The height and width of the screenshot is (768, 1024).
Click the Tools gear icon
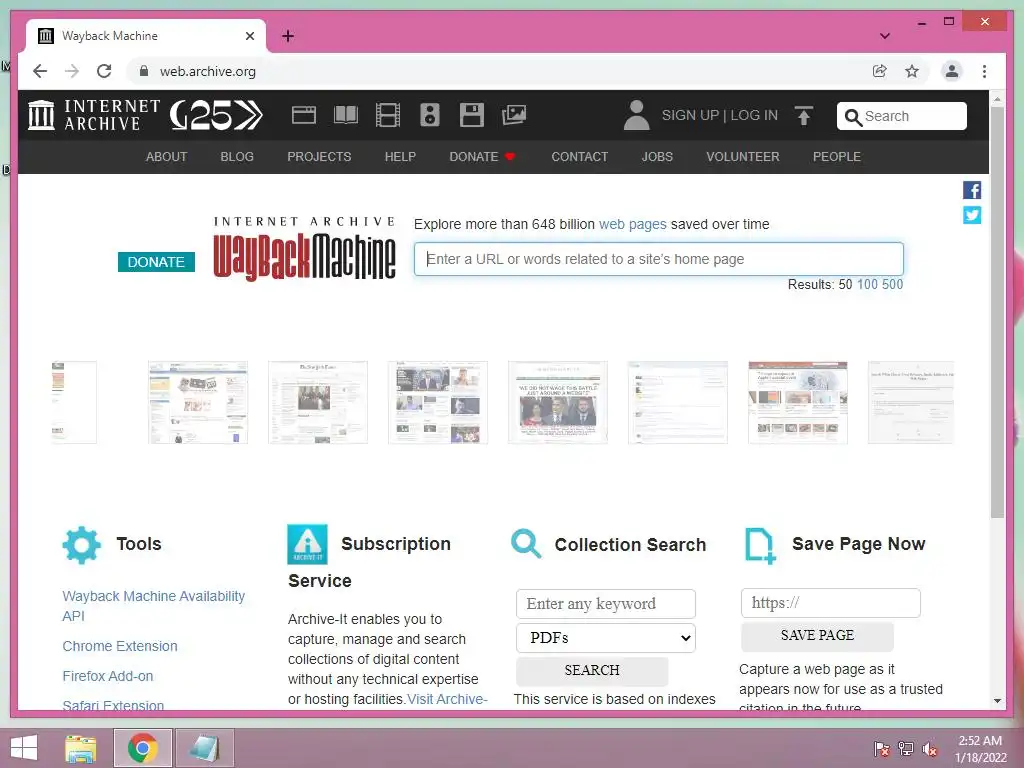82,545
